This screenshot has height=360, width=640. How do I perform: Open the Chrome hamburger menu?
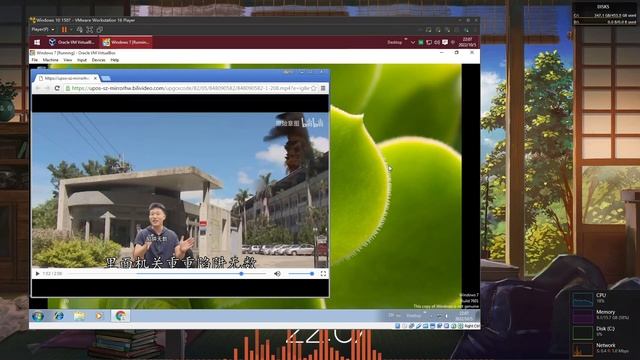[323, 88]
